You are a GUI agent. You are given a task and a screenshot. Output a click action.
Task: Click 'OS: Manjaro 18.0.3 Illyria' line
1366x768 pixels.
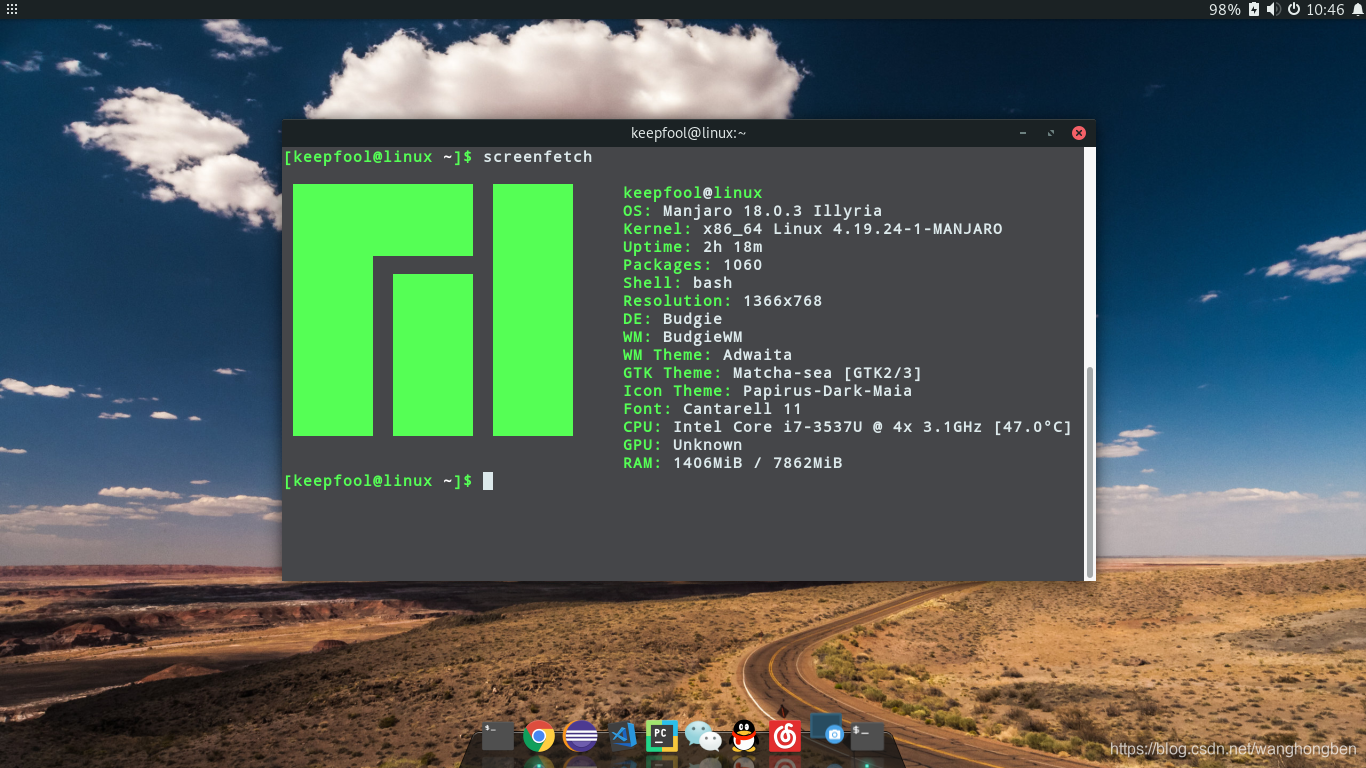coord(753,211)
